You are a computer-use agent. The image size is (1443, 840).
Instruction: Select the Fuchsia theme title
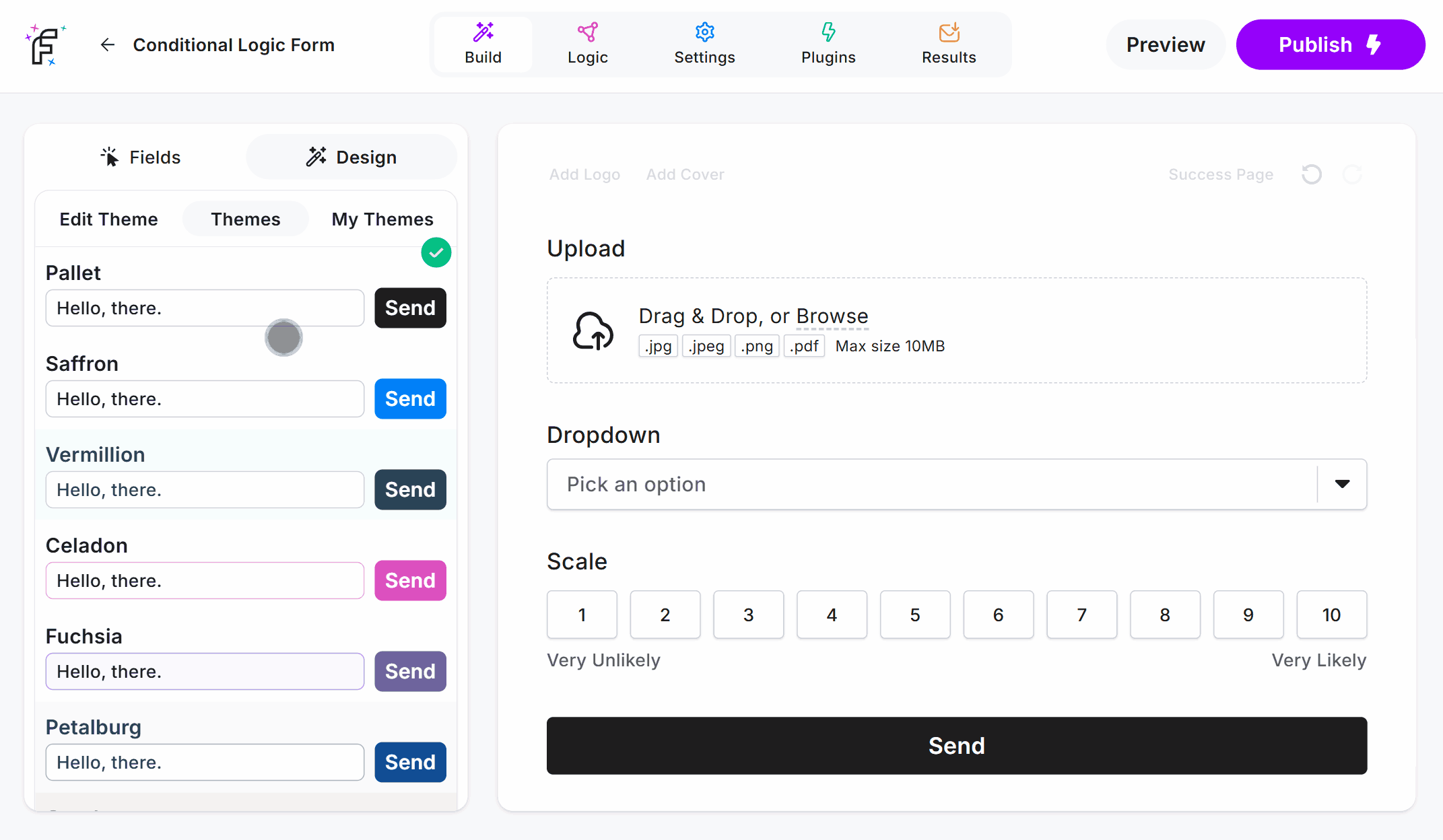(x=83, y=636)
